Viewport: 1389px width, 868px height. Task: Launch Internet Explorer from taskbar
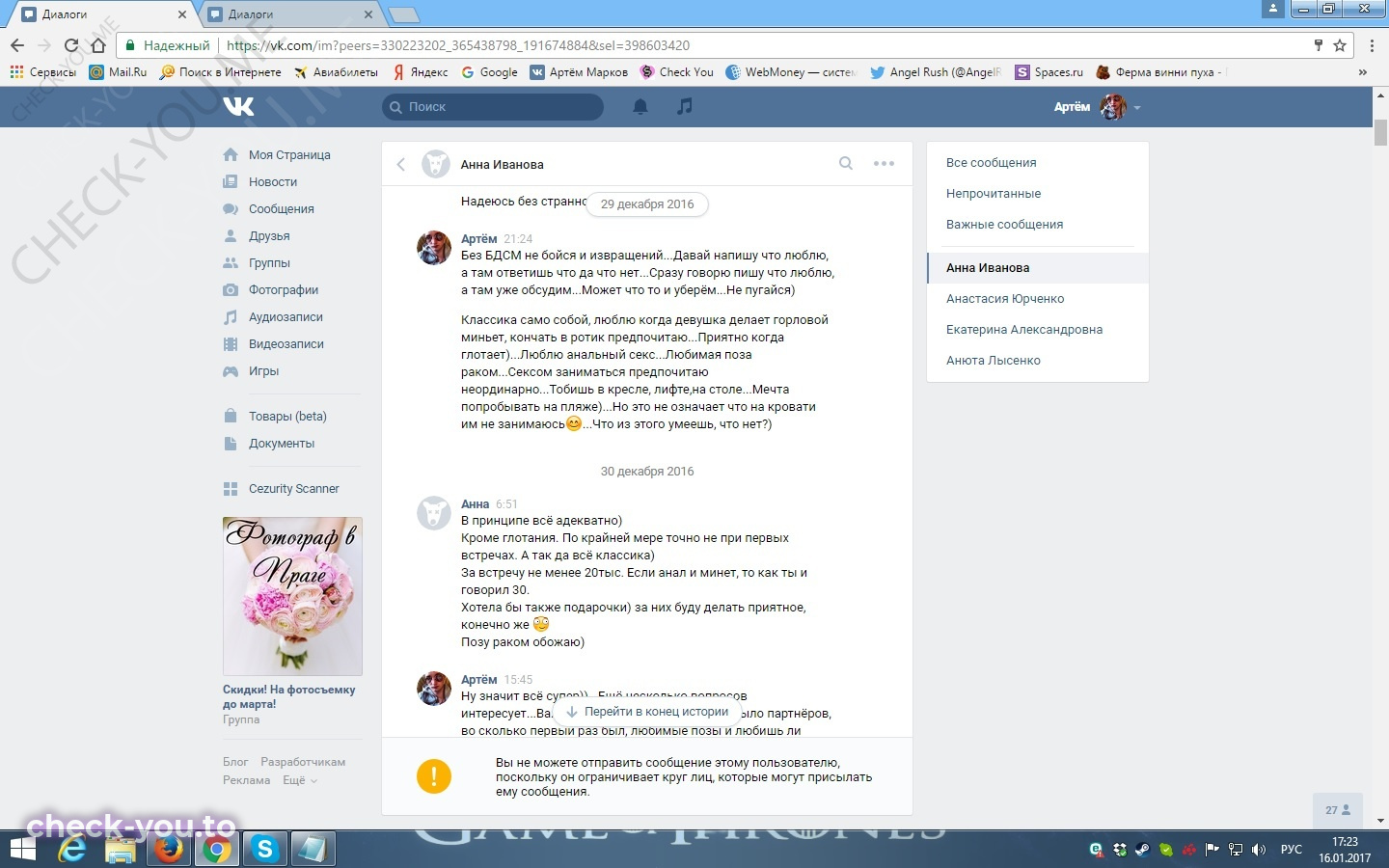72,849
